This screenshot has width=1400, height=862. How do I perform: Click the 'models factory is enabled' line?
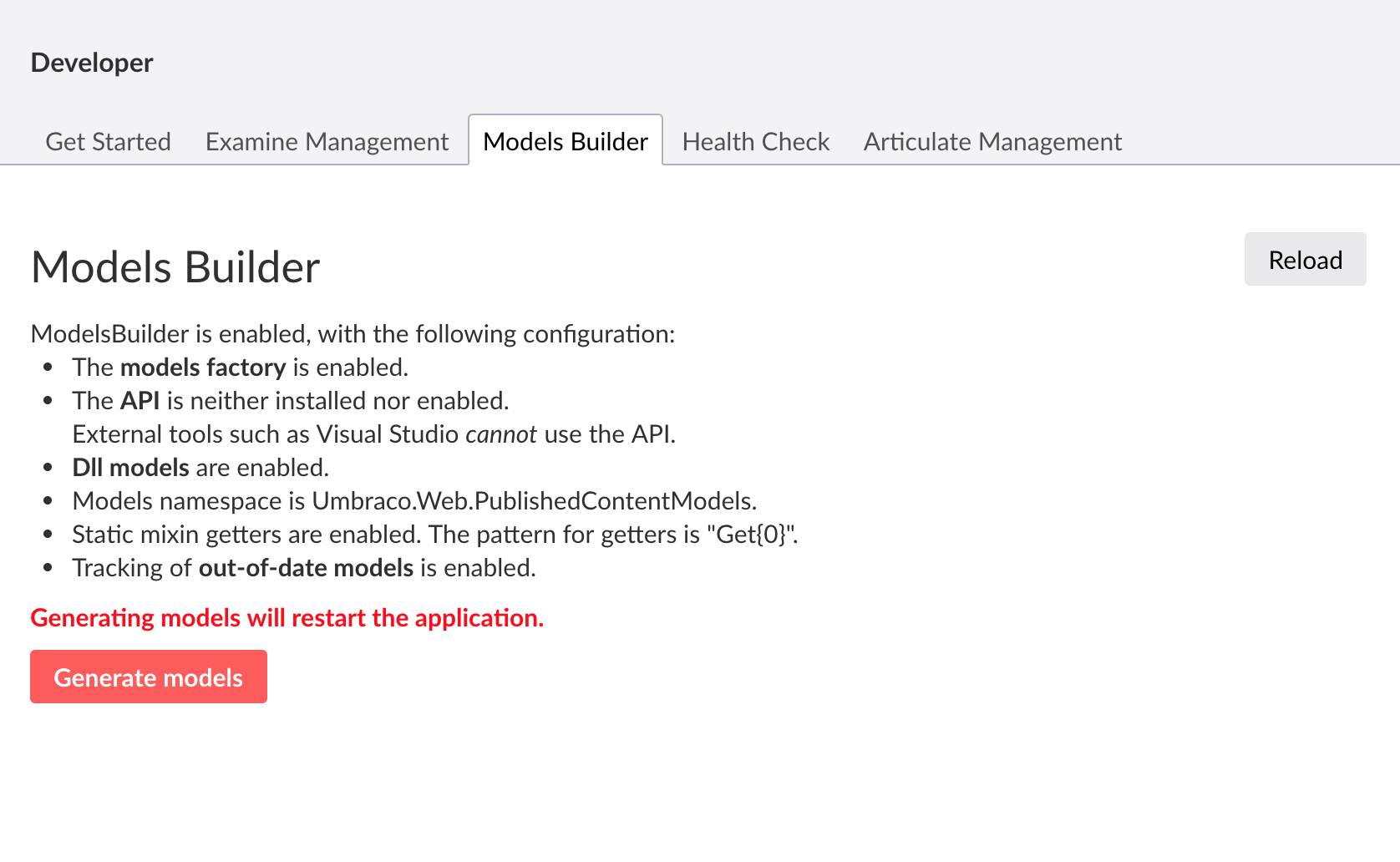pyautogui.click(x=241, y=368)
